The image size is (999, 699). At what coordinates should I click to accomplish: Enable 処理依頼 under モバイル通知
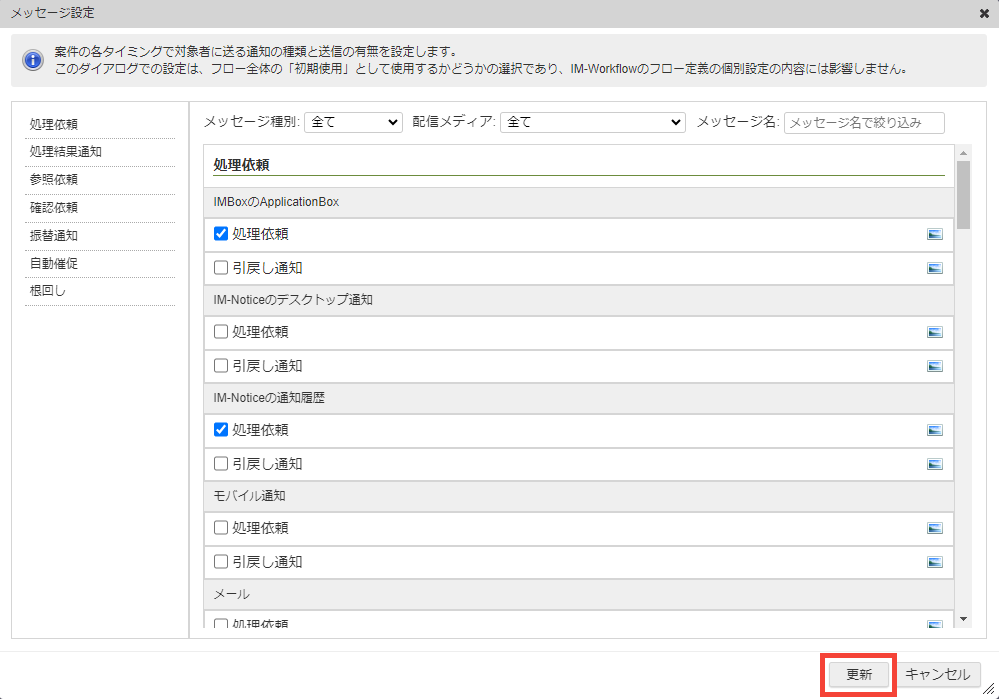(x=221, y=528)
